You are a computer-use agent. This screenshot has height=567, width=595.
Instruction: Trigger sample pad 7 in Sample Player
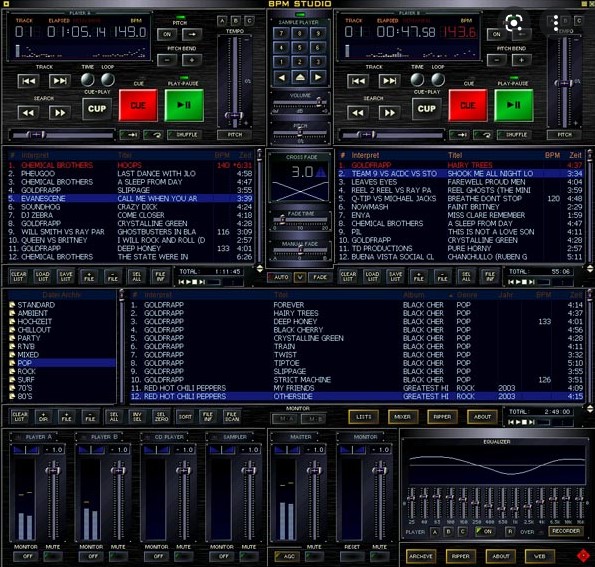tap(281, 33)
